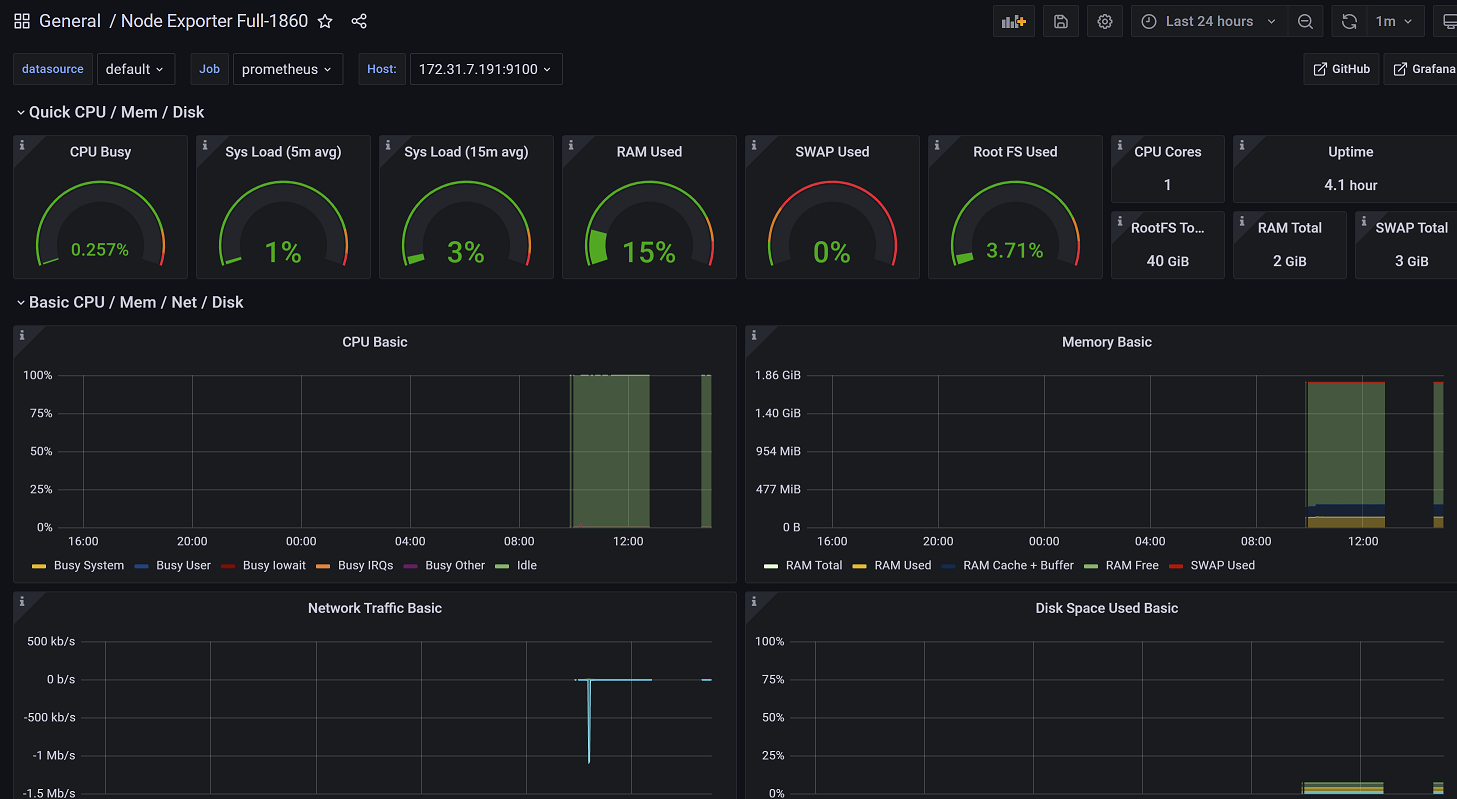Toggle SWAP Used series in Memory legend
This screenshot has height=799, width=1457.
(1222, 565)
